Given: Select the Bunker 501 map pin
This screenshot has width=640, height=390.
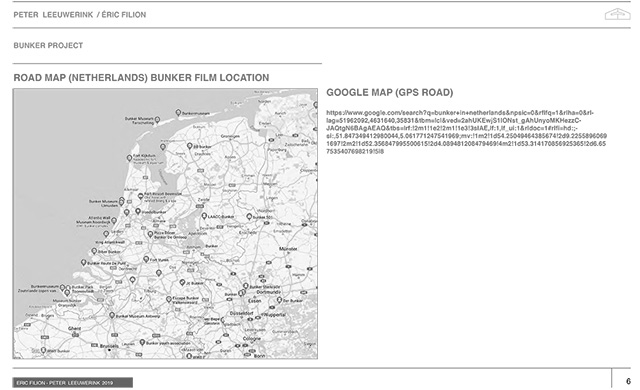Looking at the screenshot, I should pyautogui.click(x=249, y=217).
